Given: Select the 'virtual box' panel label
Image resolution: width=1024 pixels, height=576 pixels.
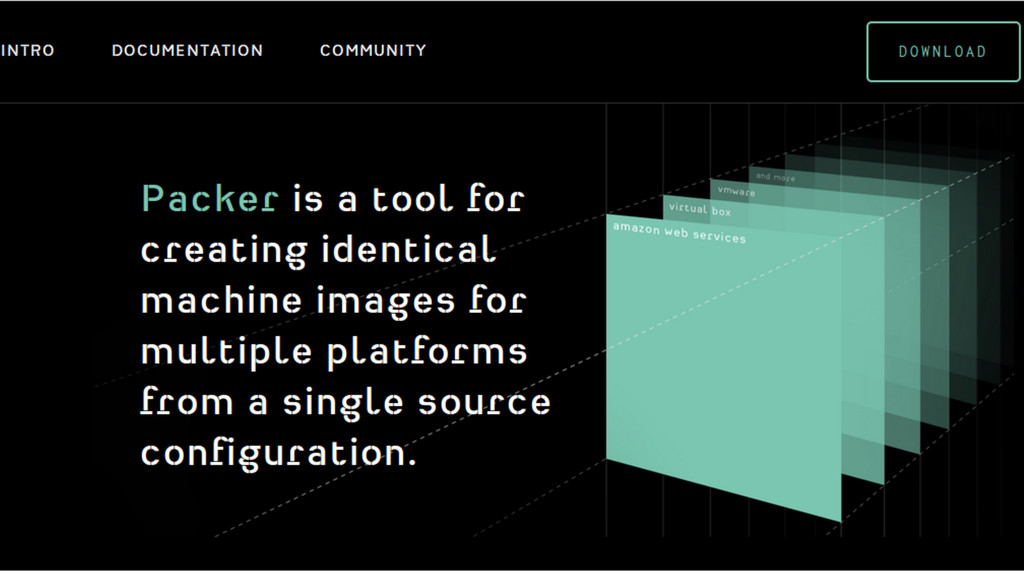Looking at the screenshot, I should point(700,209).
